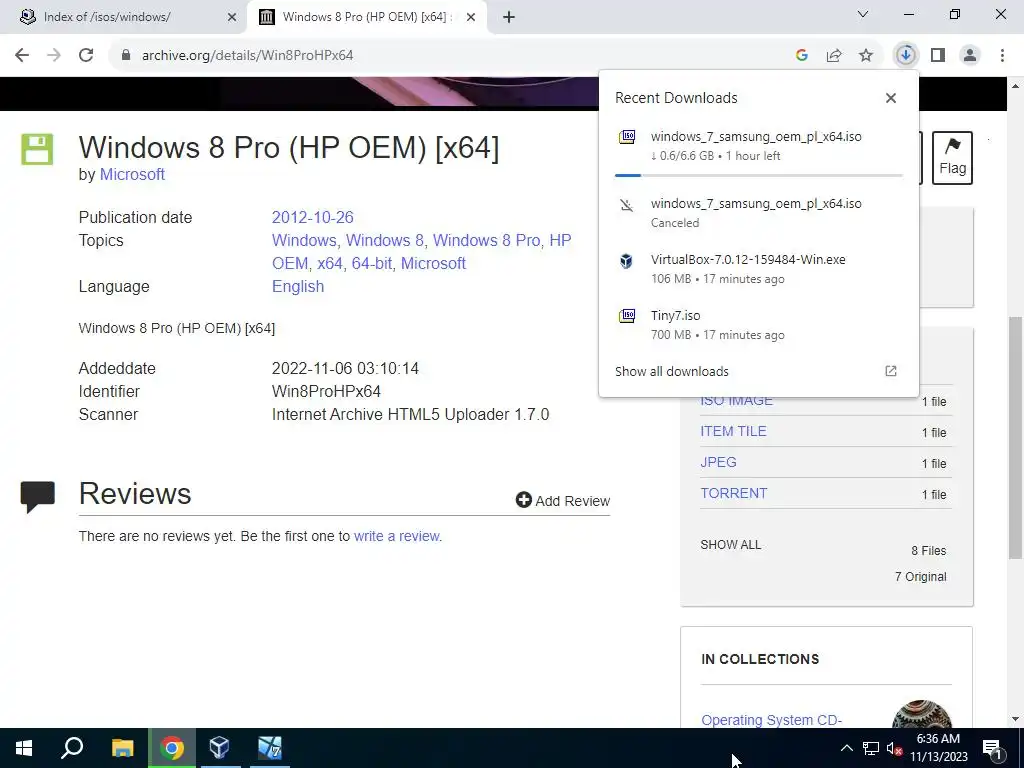Close the Windows 8 Pro tab

click(471, 17)
